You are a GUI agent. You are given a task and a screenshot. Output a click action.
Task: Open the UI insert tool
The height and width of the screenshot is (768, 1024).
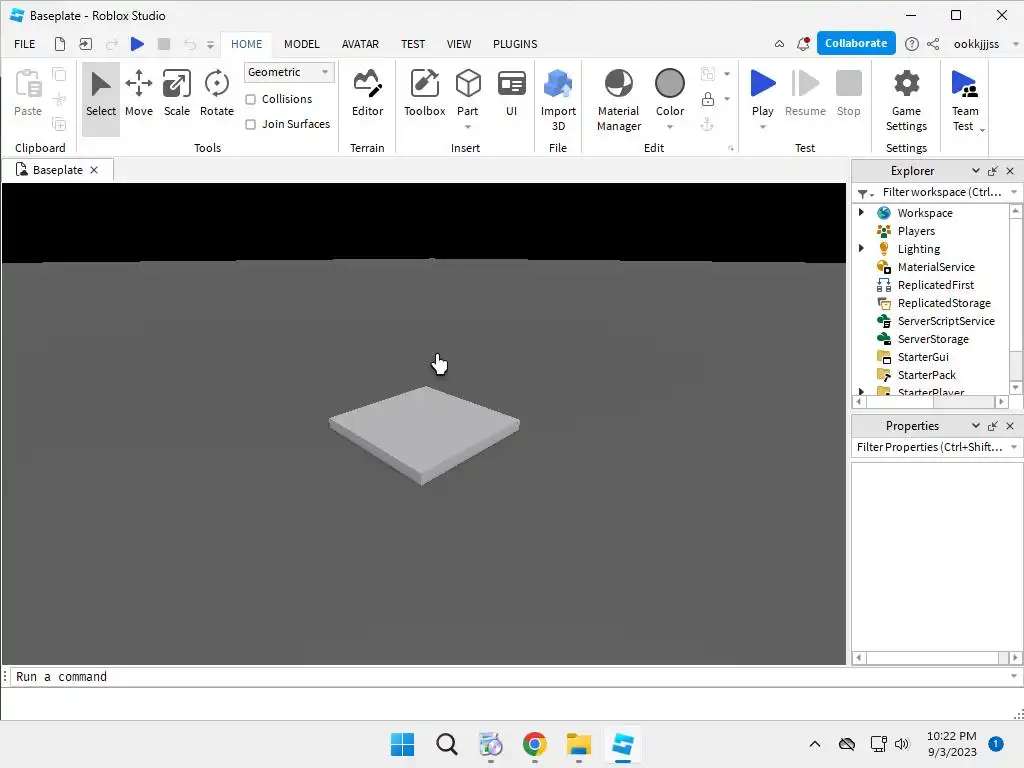(511, 93)
